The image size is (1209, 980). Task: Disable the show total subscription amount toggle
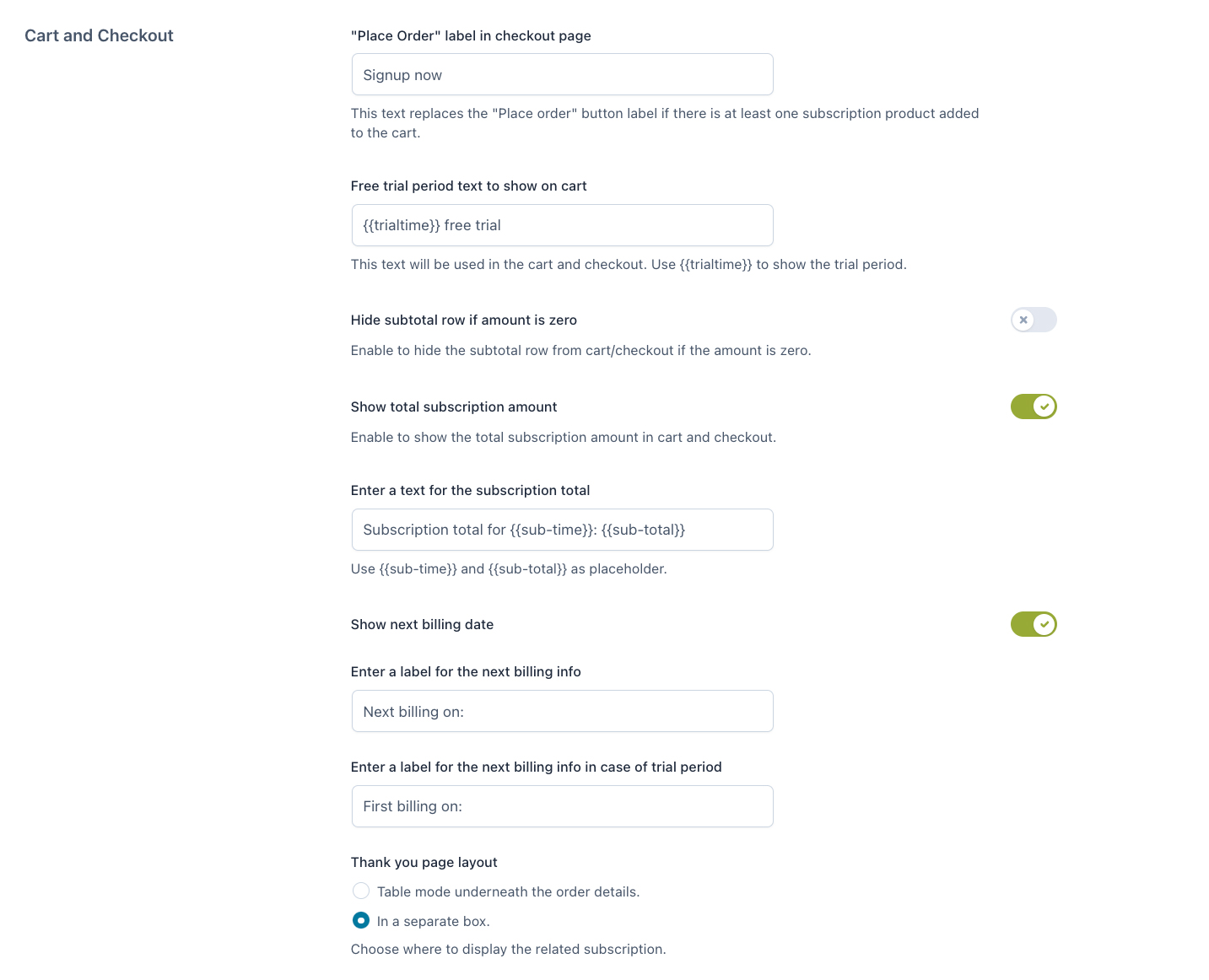pyautogui.click(x=1034, y=407)
